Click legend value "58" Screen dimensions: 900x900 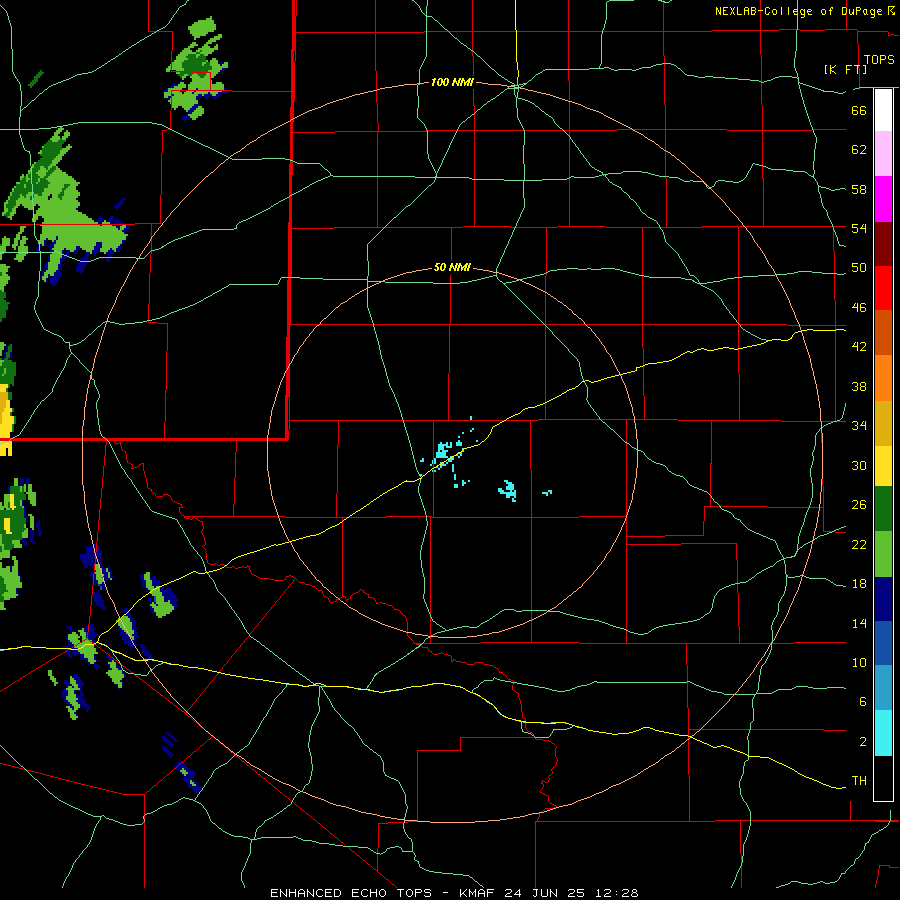[859, 189]
